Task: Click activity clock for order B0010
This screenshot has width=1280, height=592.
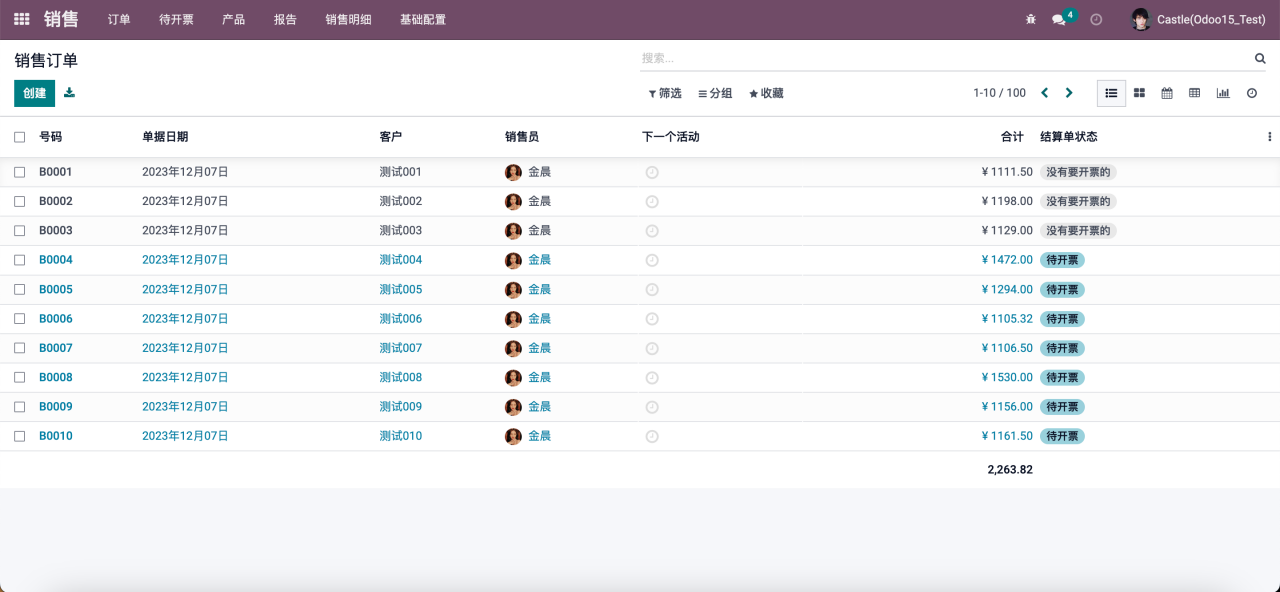Action: (652, 436)
